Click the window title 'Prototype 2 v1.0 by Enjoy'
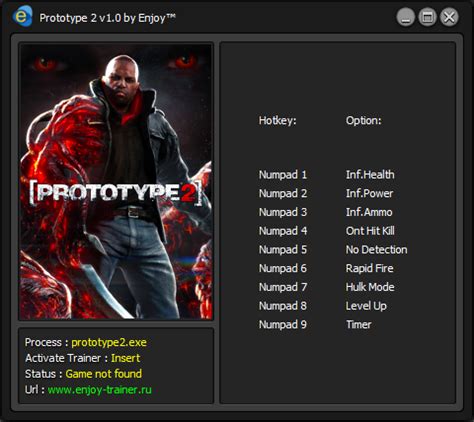474x422 pixels. pyautogui.click(x=107, y=18)
